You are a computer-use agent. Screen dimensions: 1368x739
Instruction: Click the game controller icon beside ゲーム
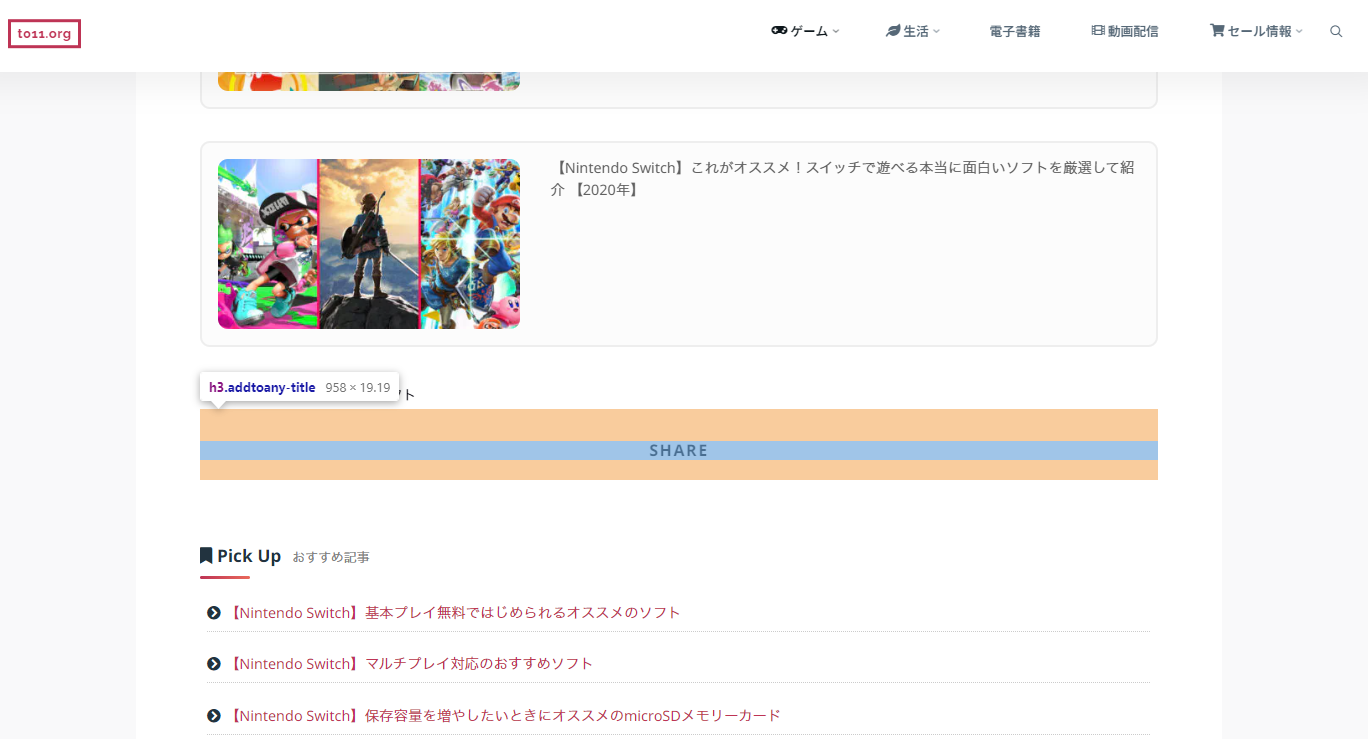(778, 30)
